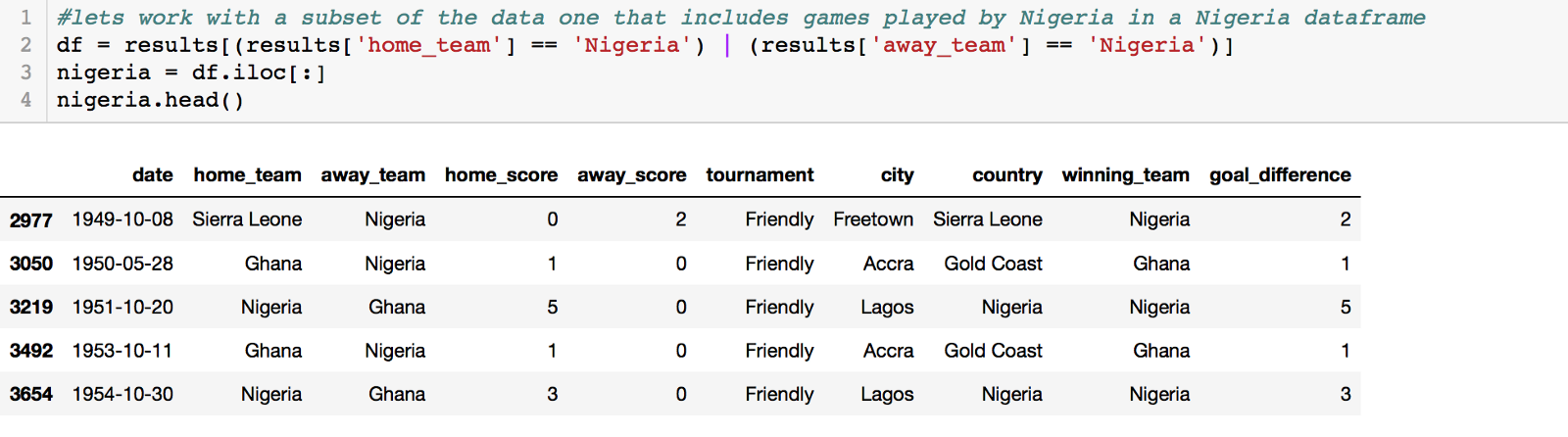Viewport: 1568px width, 437px height.
Task: Select row index 3492
Action: [30, 351]
